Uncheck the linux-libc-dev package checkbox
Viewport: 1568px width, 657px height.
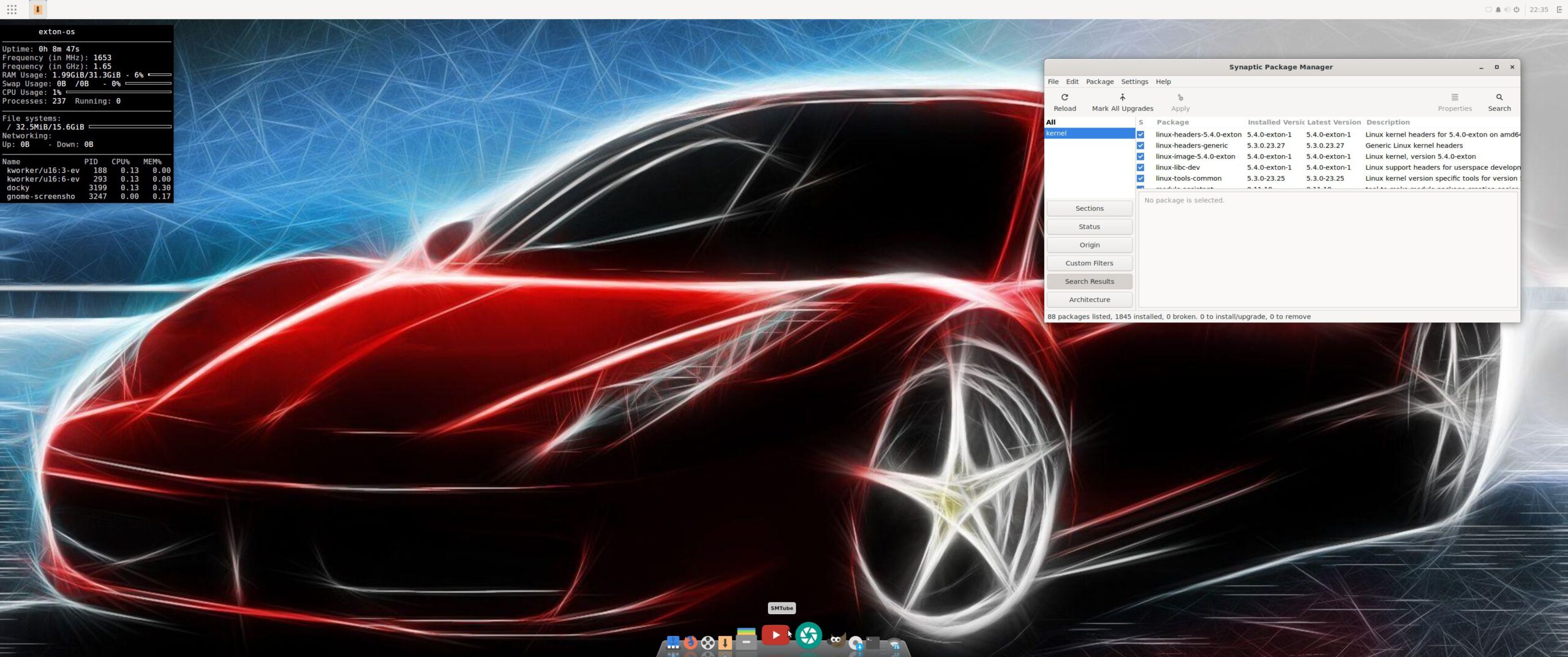pos(1140,167)
